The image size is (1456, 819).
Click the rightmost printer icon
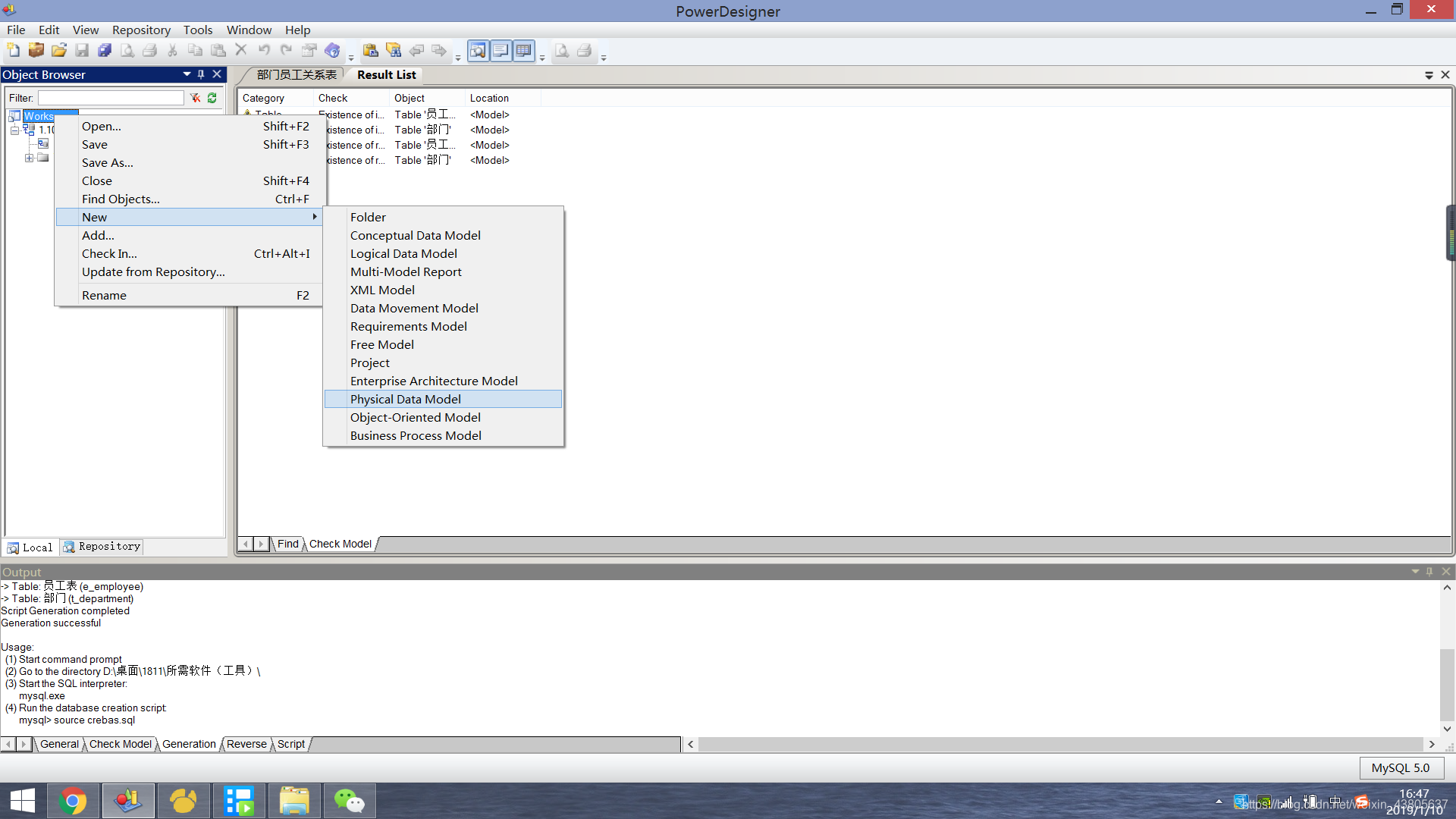[585, 51]
